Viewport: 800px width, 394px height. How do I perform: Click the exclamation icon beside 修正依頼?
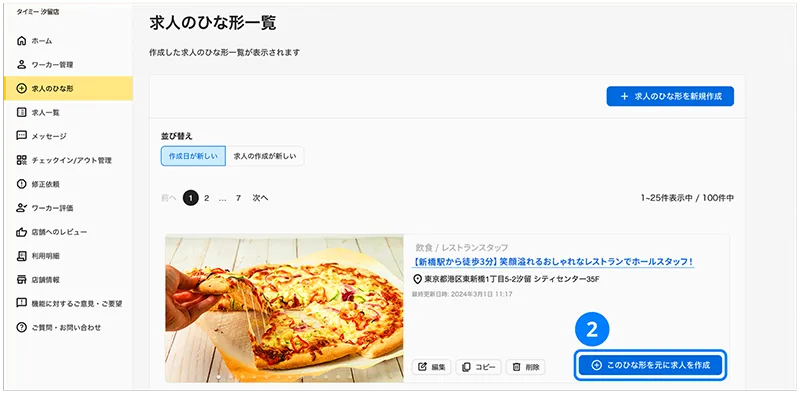click(21, 184)
